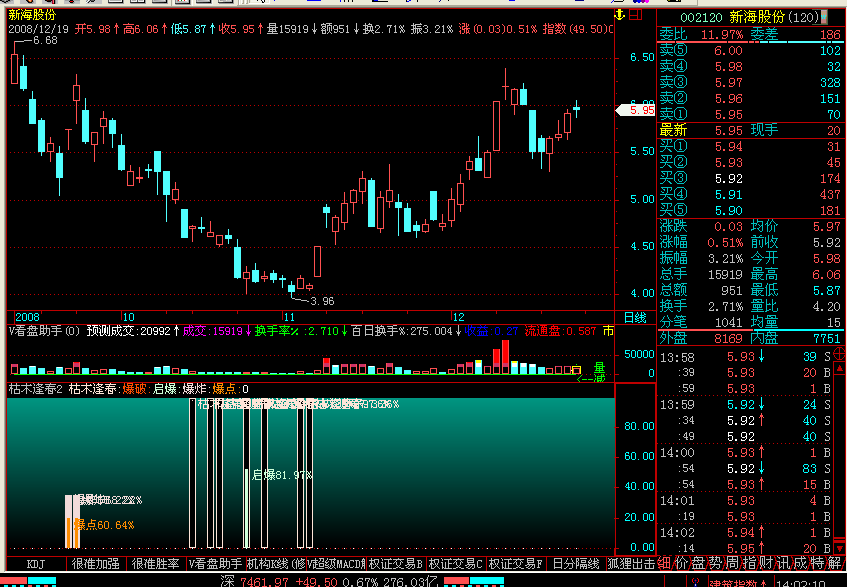Screen dimensions: 847x587
Task: Click the 卖③ 5.97 ask row
Action: pyautogui.click(x=750, y=83)
